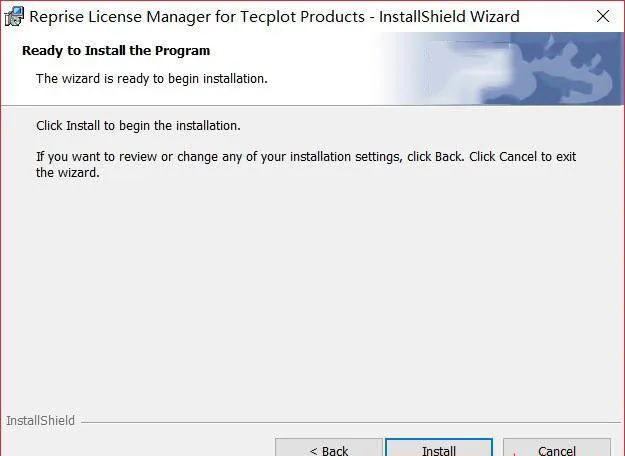625x456 pixels.
Task: Click the 'Click Install to begin the installation' line
Action: point(138,126)
